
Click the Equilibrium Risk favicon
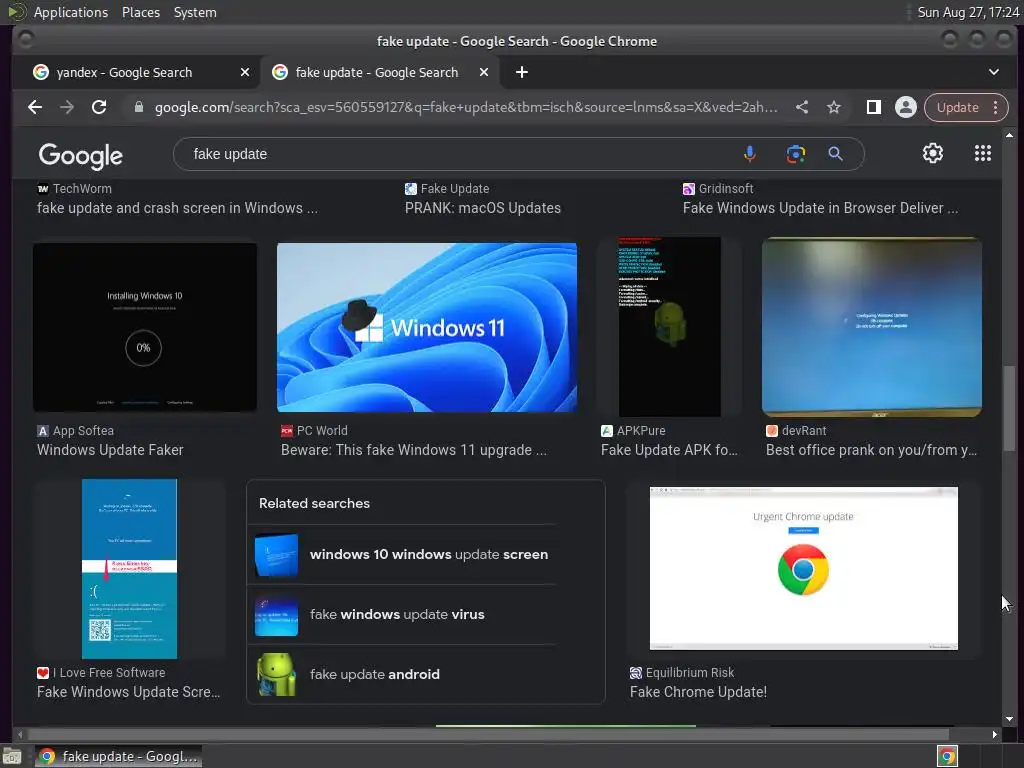pyautogui.click(x=635, y=673)
